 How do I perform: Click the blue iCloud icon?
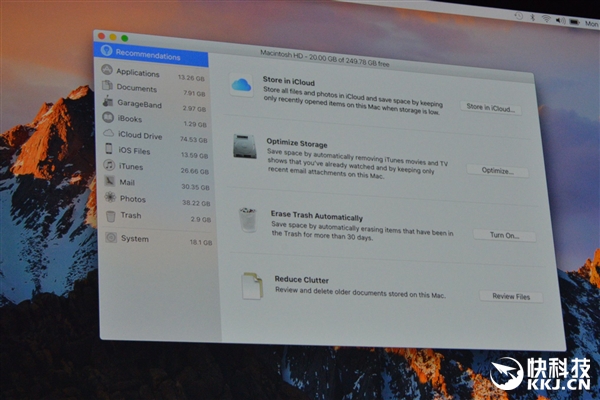(x=241, y=85)
